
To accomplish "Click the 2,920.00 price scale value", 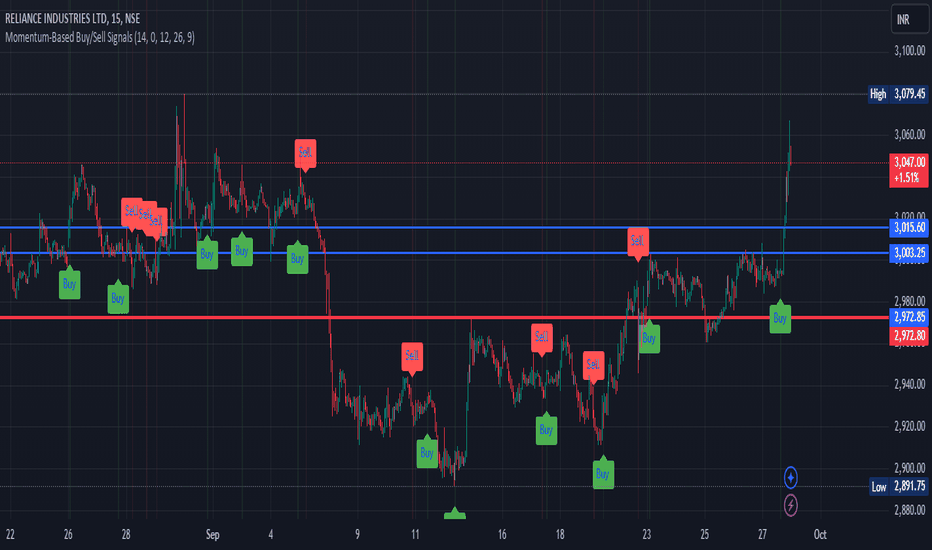I will coord(909,426).
